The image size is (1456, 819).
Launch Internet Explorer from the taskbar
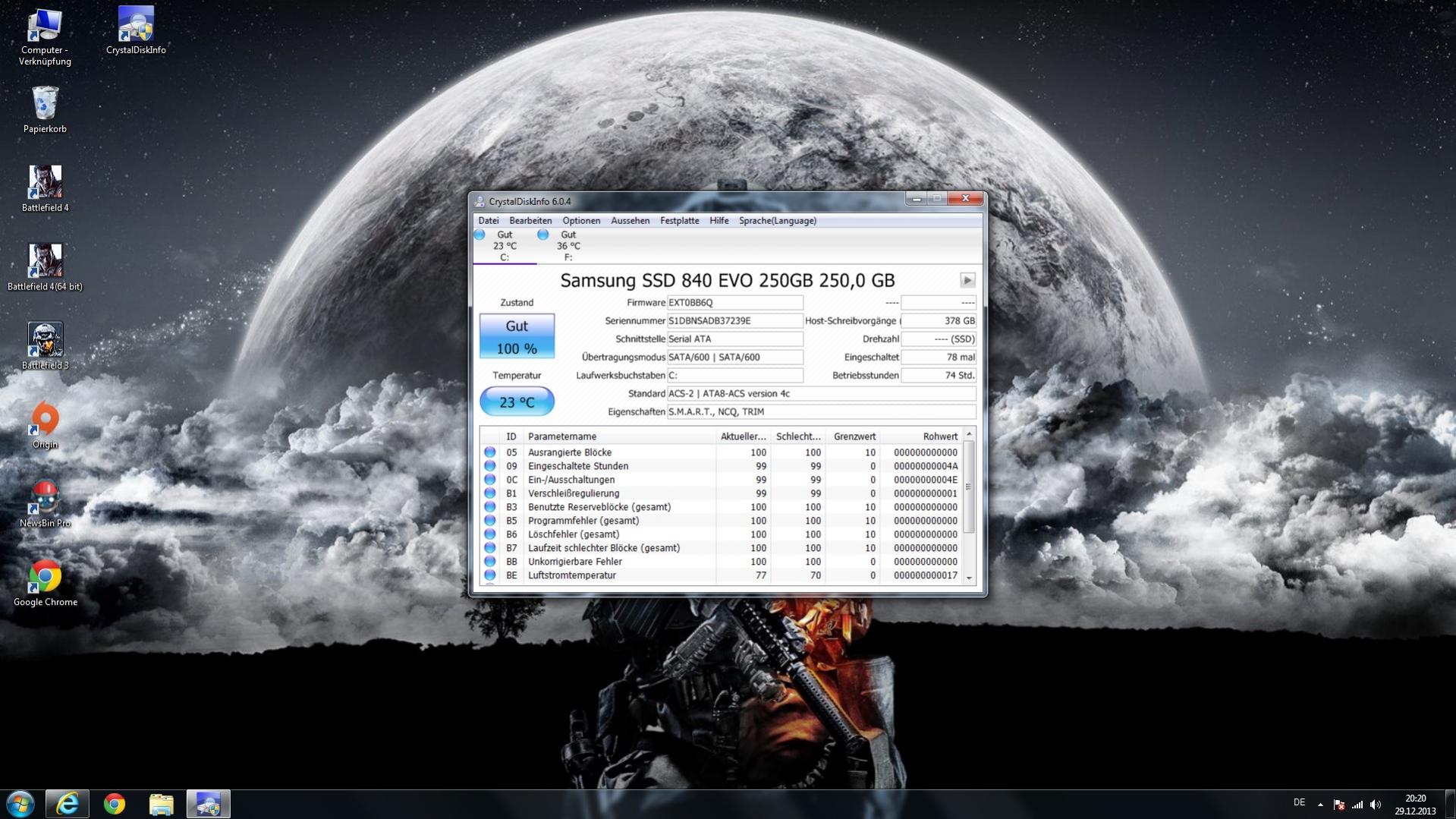pos(68,804)
